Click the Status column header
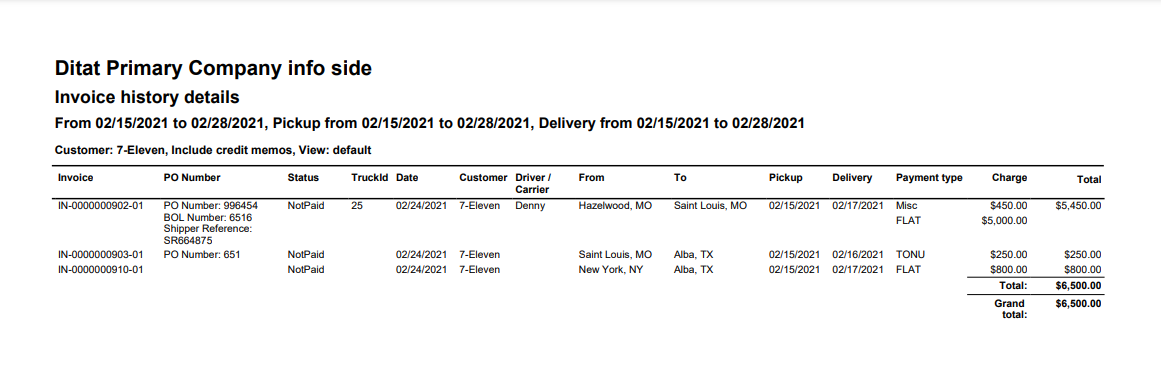This screenshot has width=1161, height=365. pos(303,178)
